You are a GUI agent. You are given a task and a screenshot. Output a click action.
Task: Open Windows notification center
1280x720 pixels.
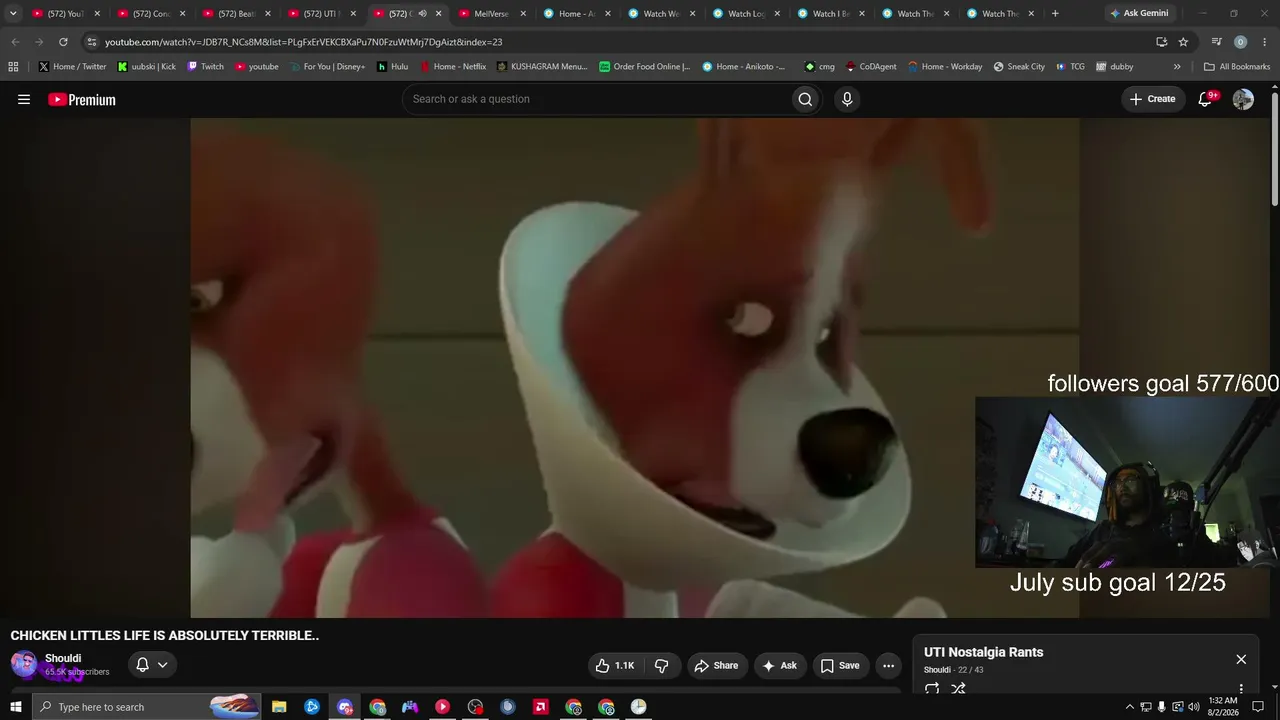coord(1258,707)
